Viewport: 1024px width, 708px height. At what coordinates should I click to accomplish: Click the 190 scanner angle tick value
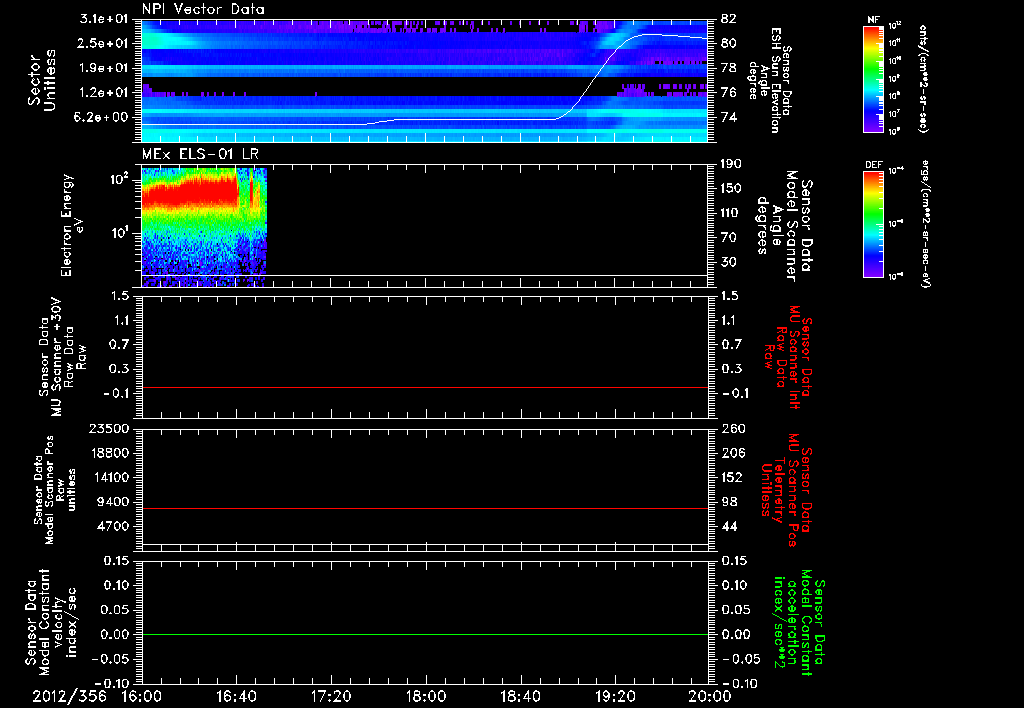(x=731, y=164)
